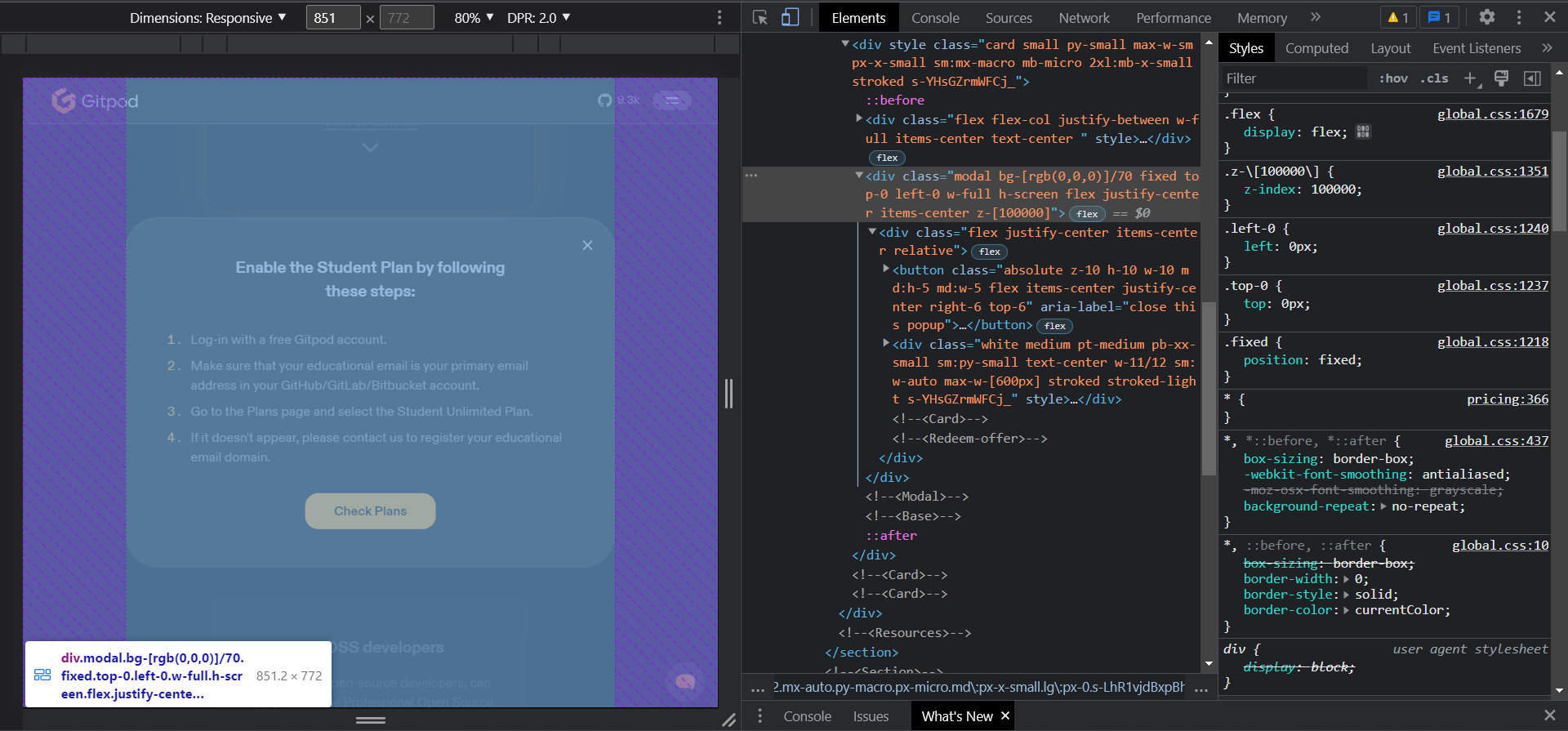
Task: Open pricing:366 source link
Action: pos(1508,399)
